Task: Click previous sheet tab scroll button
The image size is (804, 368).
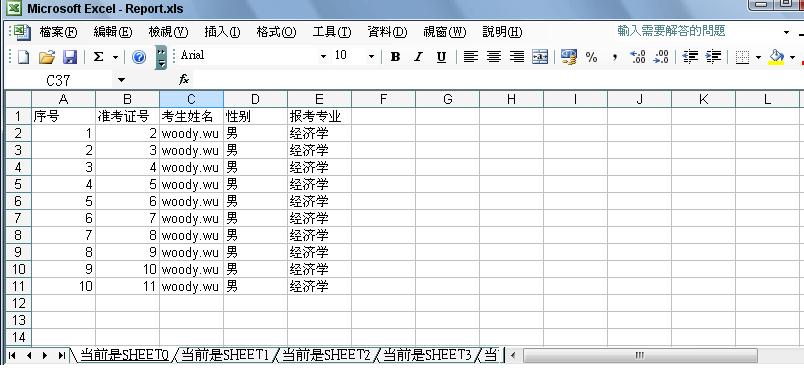Action: (29, 355)
